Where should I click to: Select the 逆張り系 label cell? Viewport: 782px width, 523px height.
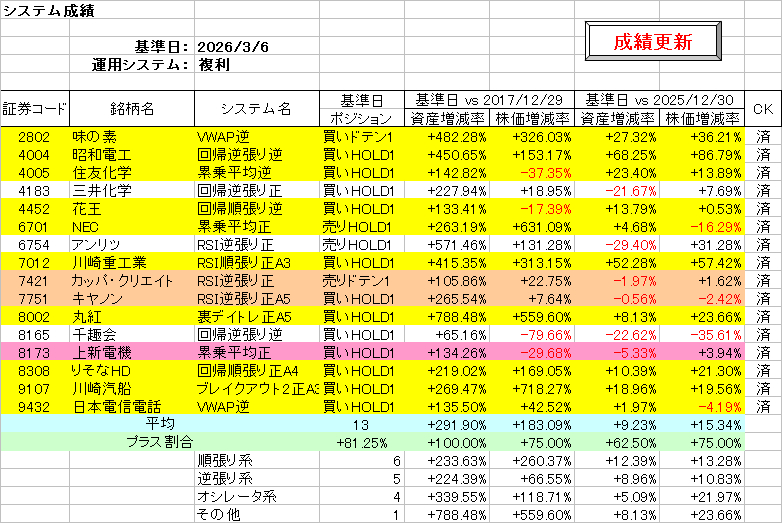coord(257,478)
